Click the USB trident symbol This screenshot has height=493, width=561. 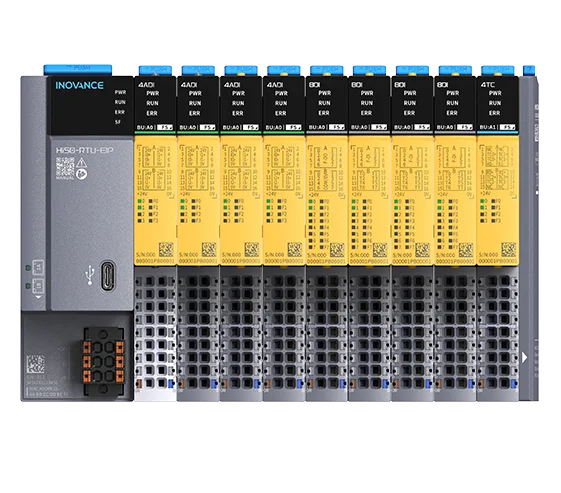[89, 276]
